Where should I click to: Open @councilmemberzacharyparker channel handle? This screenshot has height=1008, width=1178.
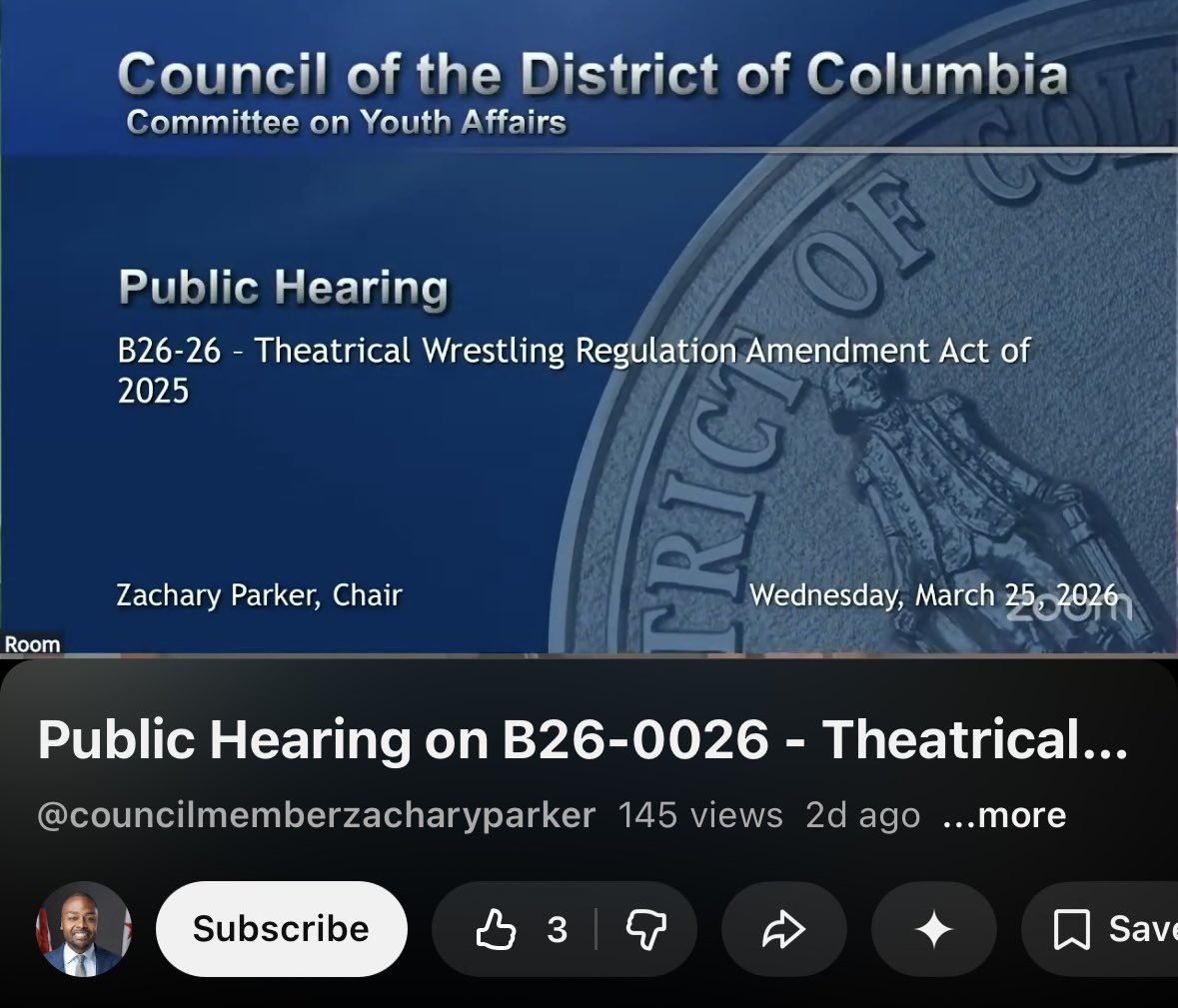click(x=317, y=815)
